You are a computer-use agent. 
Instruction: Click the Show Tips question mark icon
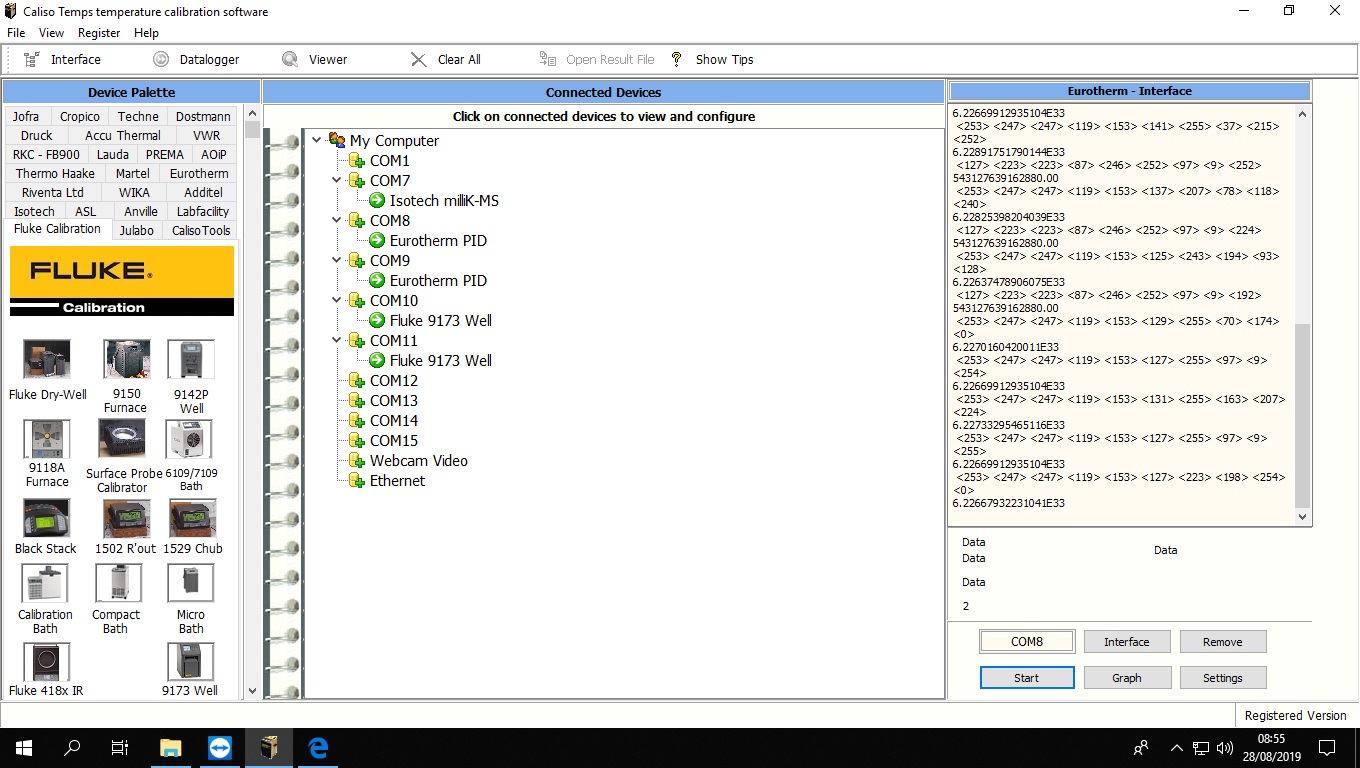[x=677, y=59]
